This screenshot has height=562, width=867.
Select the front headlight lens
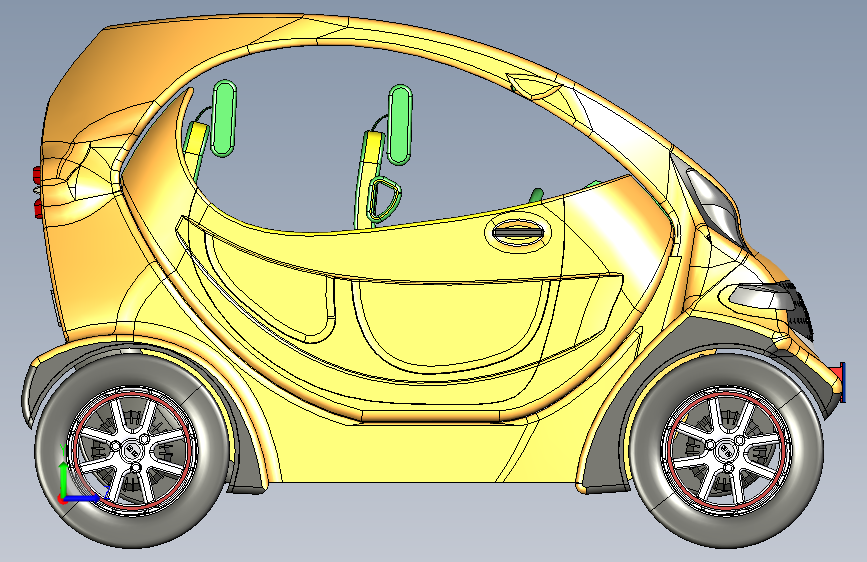715,206
